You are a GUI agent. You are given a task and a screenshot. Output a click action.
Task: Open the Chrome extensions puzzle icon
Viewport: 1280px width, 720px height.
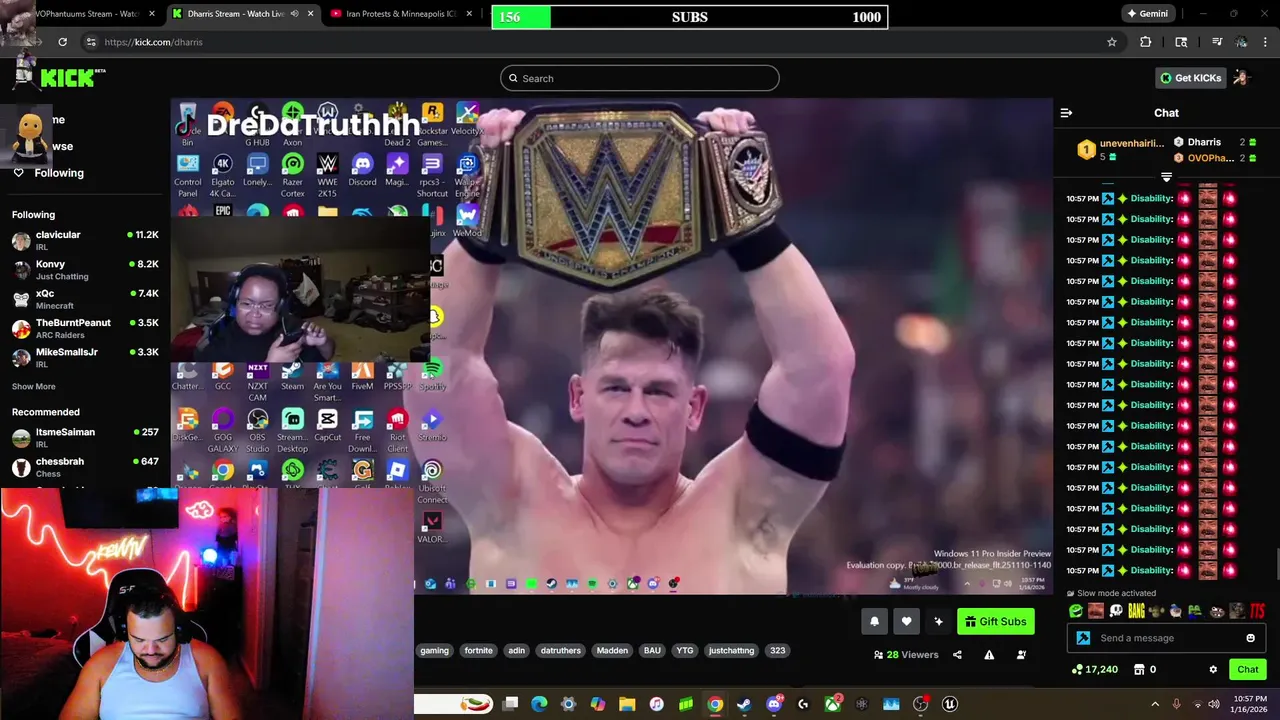pyautogui.click(x=1146, y=42)
